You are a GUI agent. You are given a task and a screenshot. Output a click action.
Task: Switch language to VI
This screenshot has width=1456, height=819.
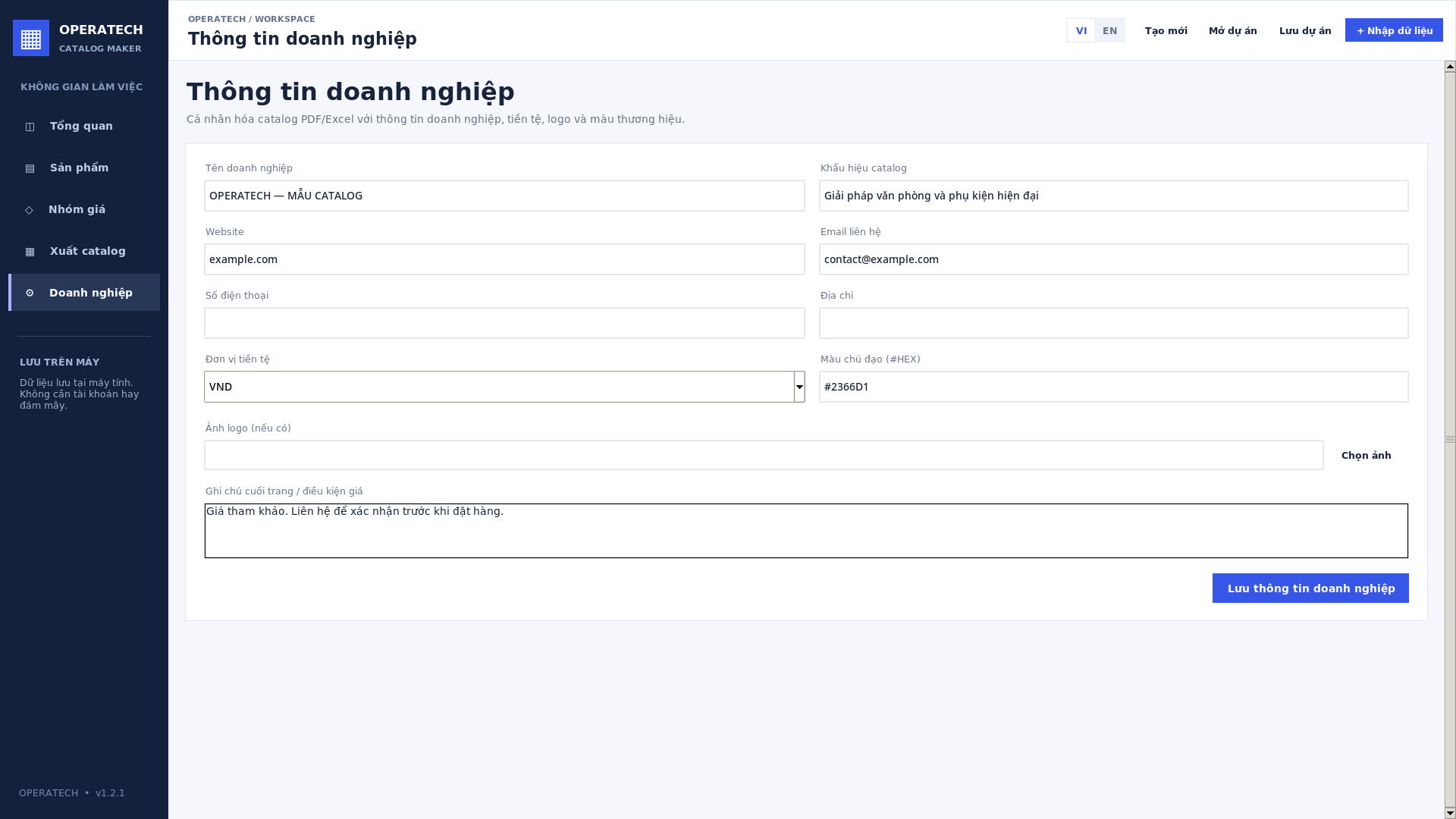pos(1081,30)
